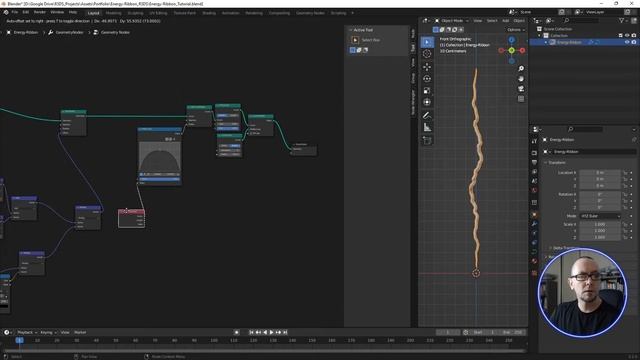Click the Location X value field
The width and height of the screenshot is (640, 360).
[600, 173]
